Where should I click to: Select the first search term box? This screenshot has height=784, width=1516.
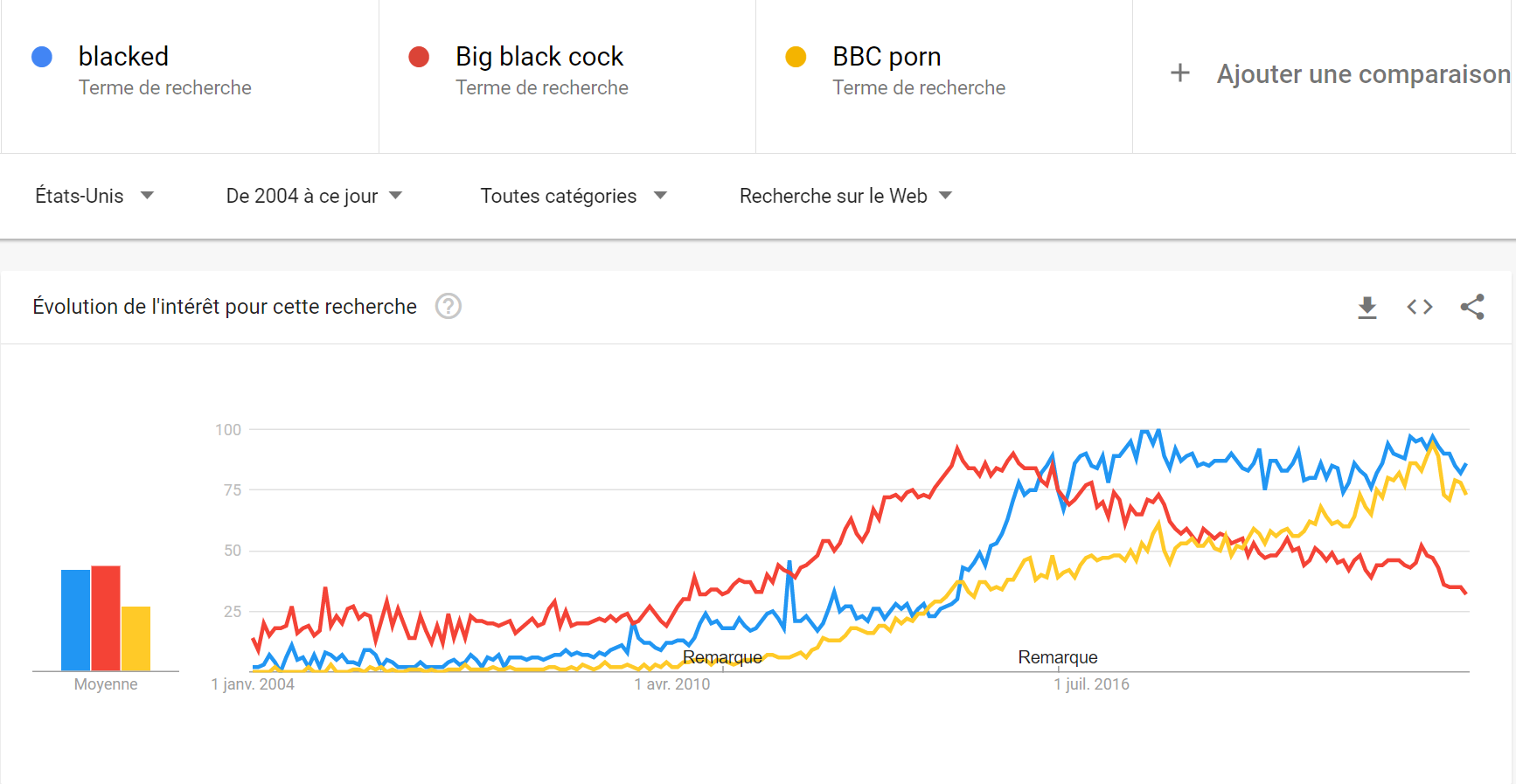(x=190, y=74)
